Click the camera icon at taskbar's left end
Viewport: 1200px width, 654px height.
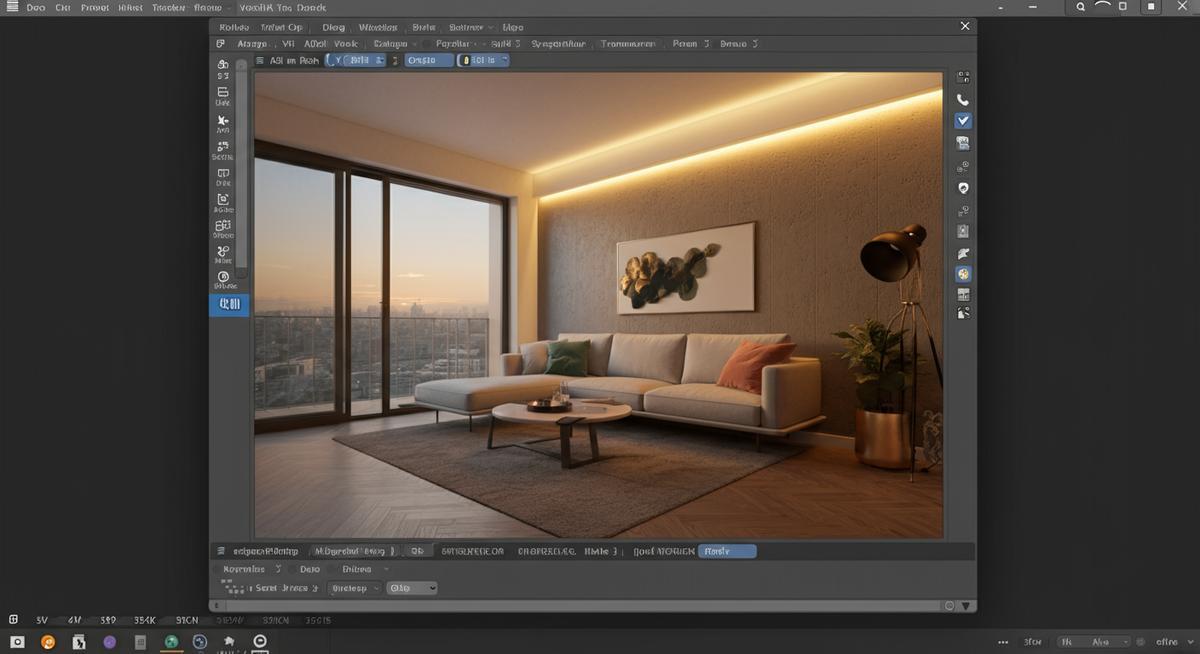click(x=17, y=642)
